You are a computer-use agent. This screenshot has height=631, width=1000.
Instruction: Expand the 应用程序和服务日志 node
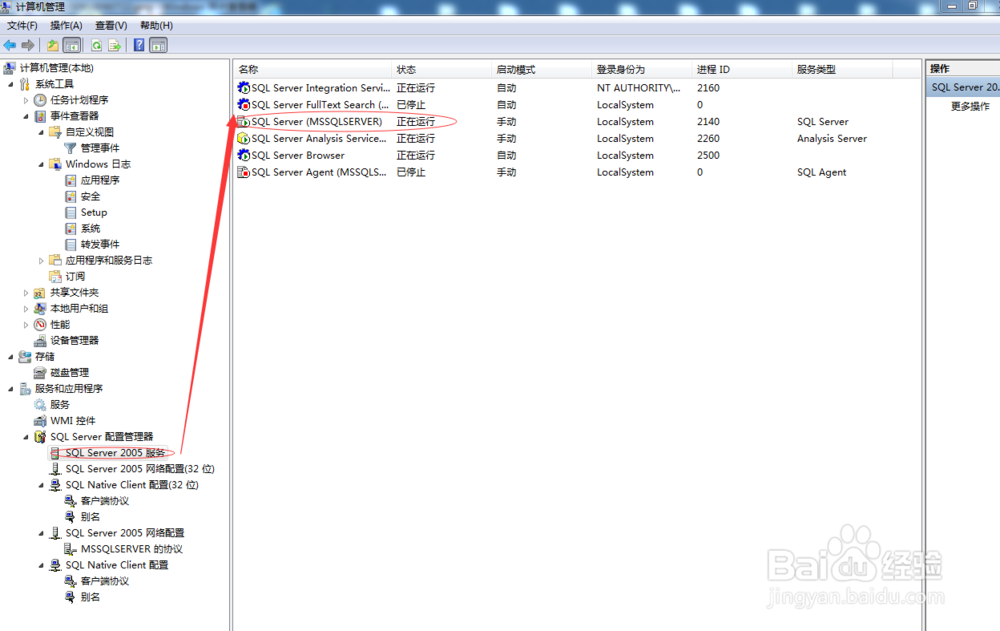pos(41,260)
